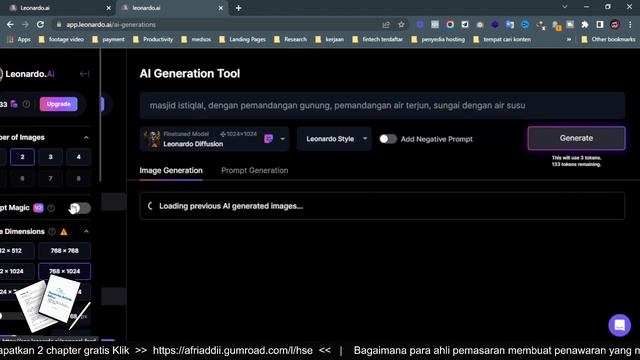The image size is (640, 360).
Task: Select 4 as number of images
Action: click(x=78, y=157)
